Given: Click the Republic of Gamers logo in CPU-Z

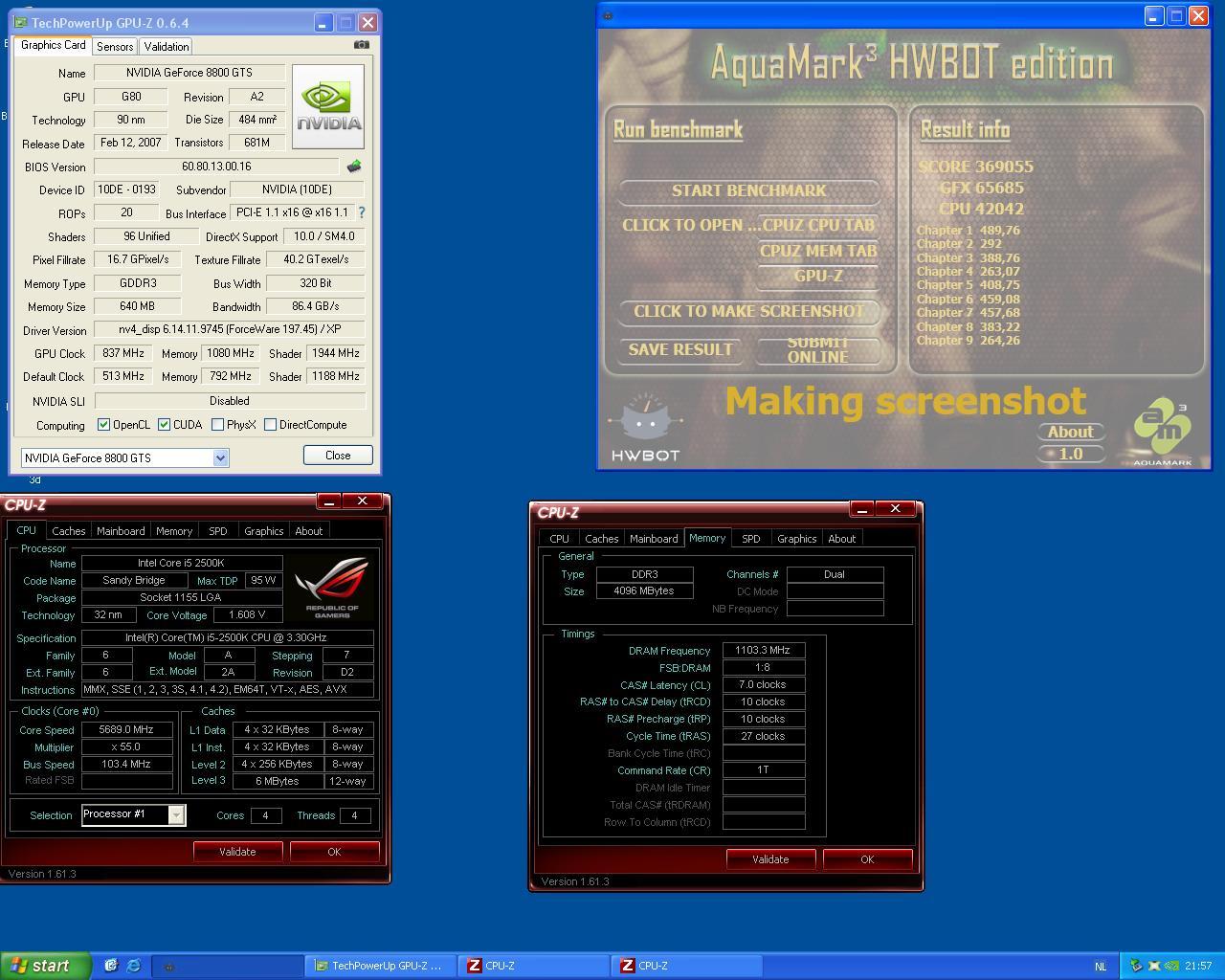Looking at the screenshot, I should pyautogui.click(x=332, y=588).
